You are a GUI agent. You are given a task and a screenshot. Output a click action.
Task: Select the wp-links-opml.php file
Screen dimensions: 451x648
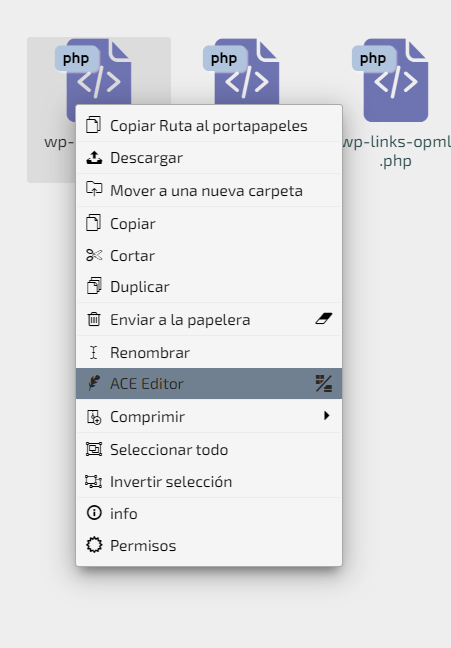(395, 103)
